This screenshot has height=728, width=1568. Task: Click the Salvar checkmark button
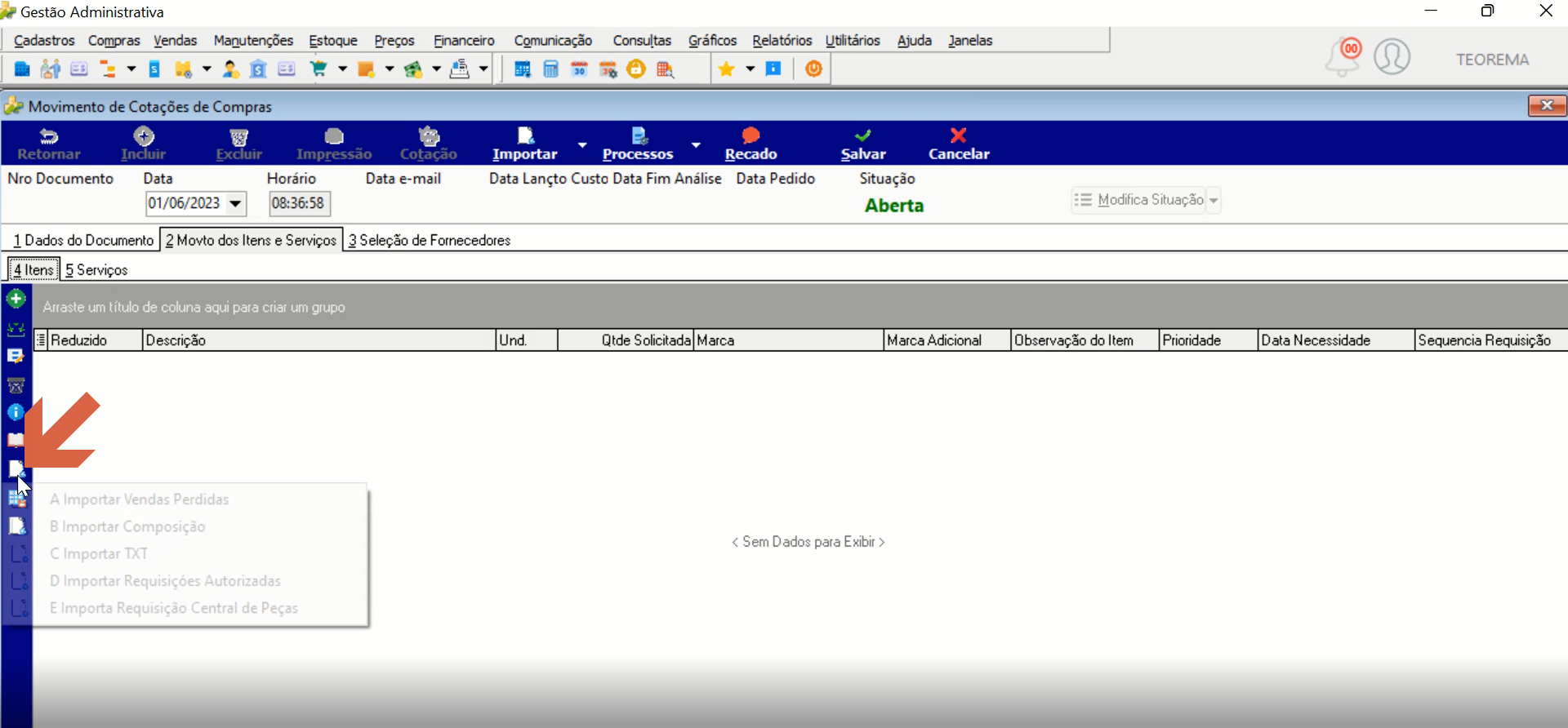click(863, 144)
